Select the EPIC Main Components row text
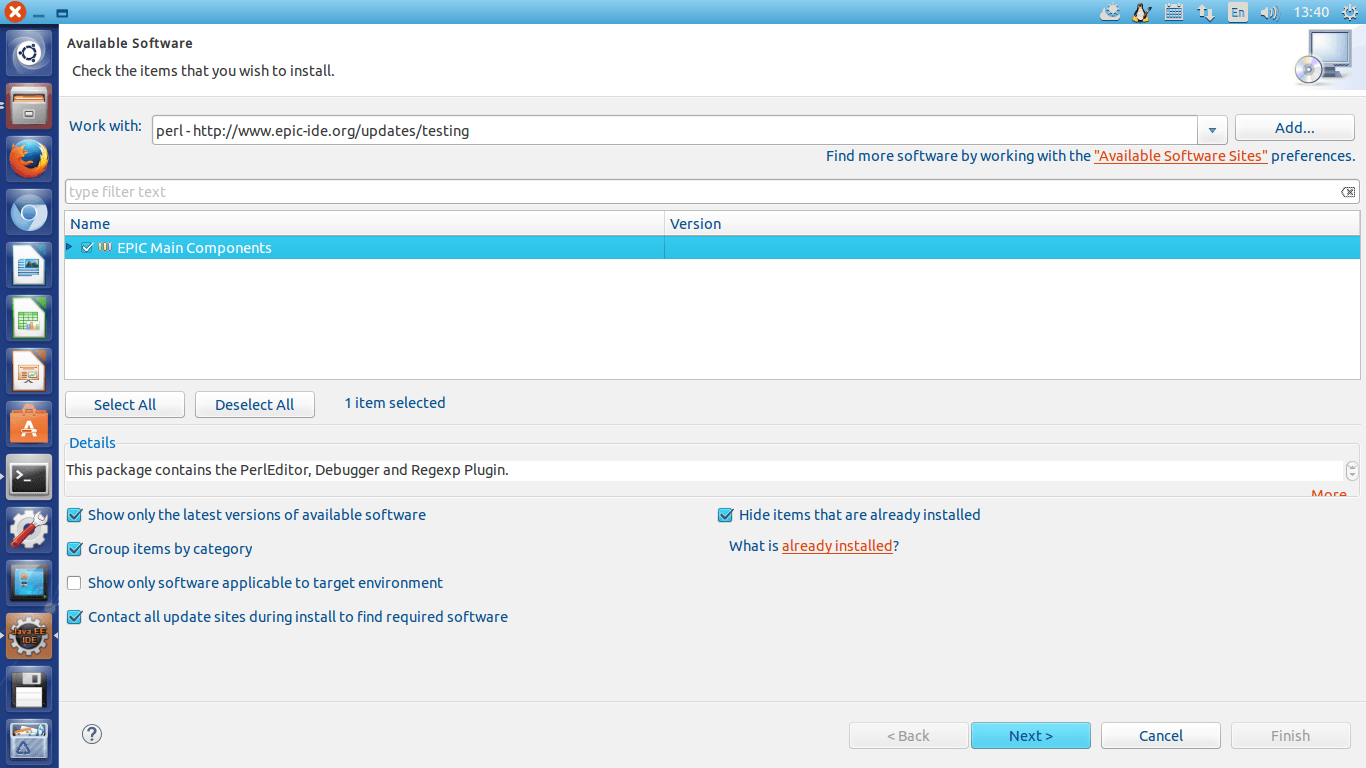Image resolution: width=1366 pixels, height=768 pixels. pyautogui.click(x=194, y=248)
